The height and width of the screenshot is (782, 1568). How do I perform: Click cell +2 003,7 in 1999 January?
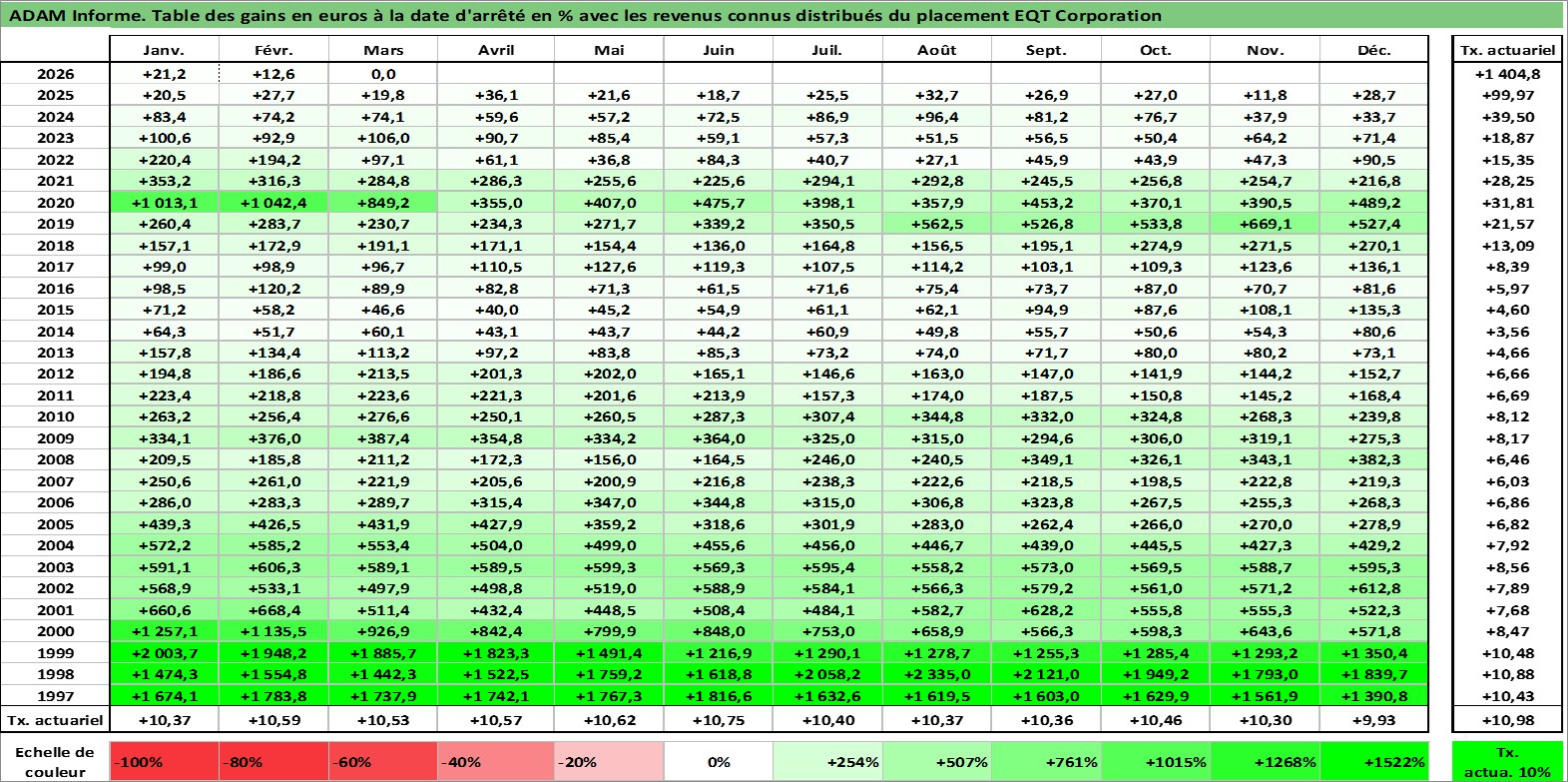164,653
